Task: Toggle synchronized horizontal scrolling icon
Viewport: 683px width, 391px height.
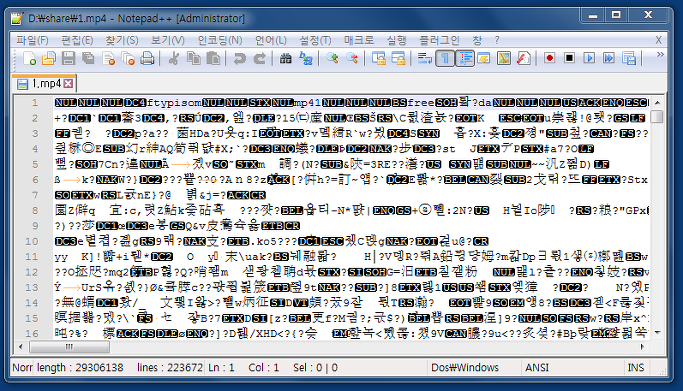Action: pos(398,58)
